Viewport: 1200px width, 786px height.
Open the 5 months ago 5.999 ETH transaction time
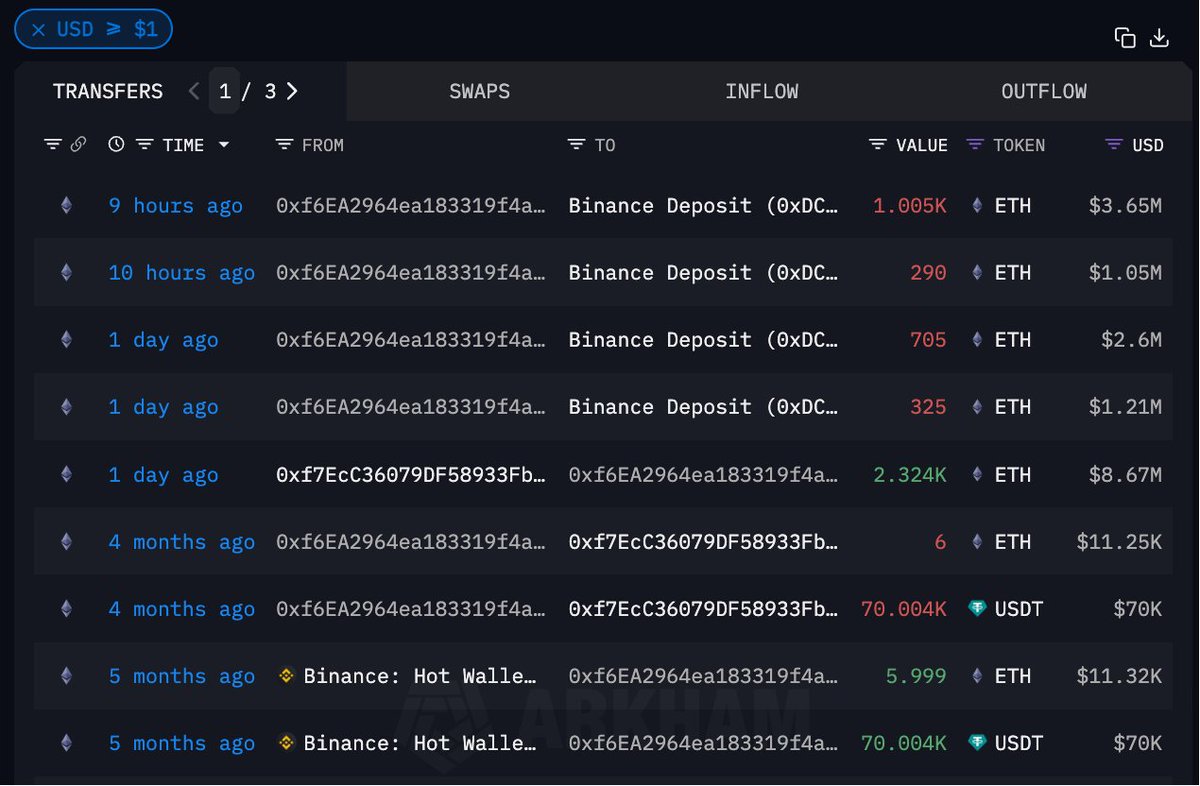coord(182,676)
